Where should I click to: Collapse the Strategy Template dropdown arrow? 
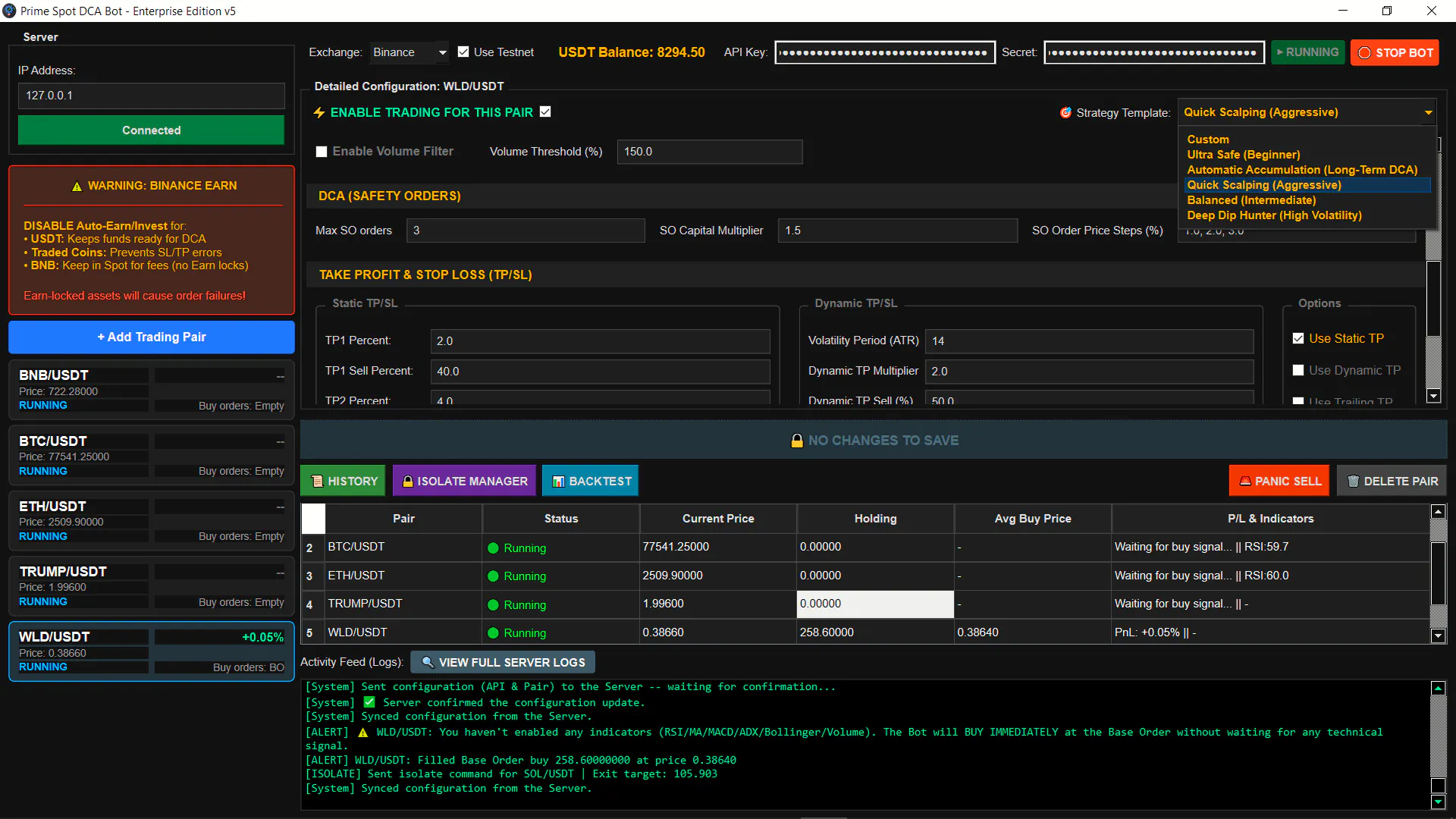click(1429, 113)
